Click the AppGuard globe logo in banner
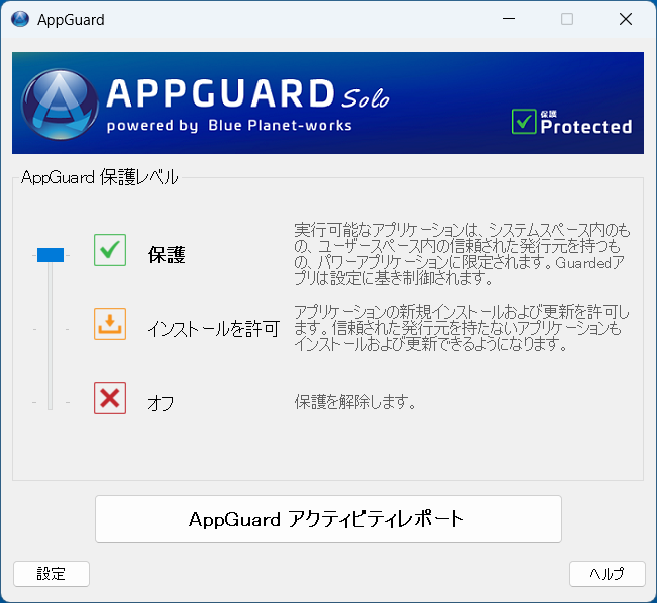The image size is (657, 603). (x=59, y=103)
